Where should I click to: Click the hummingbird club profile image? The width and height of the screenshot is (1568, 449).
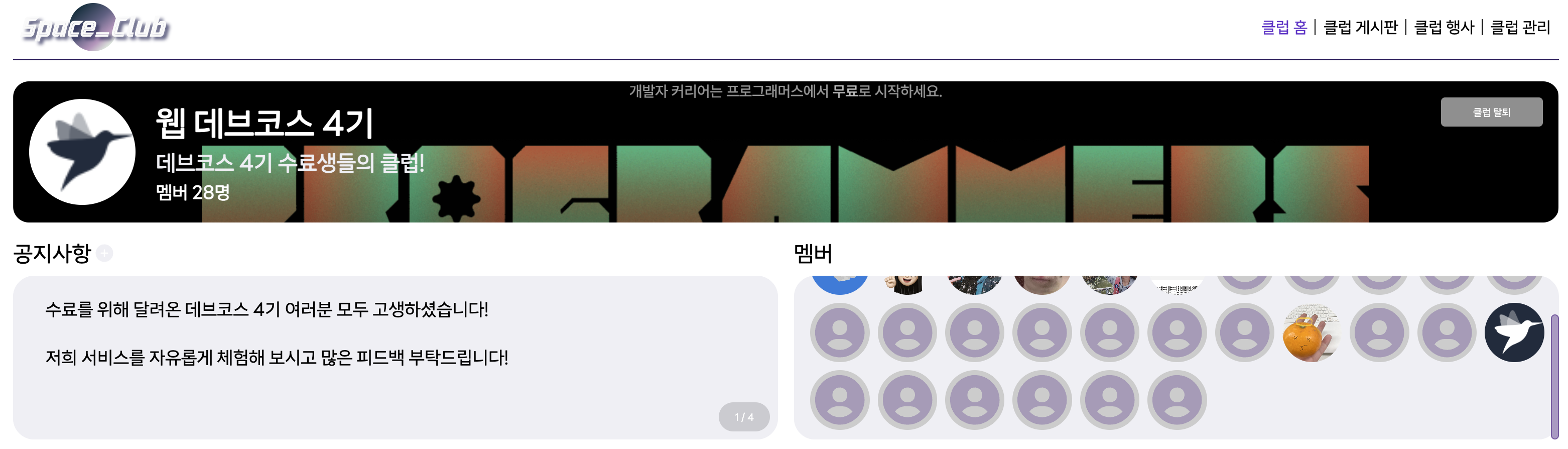click(x=82, y=152)
